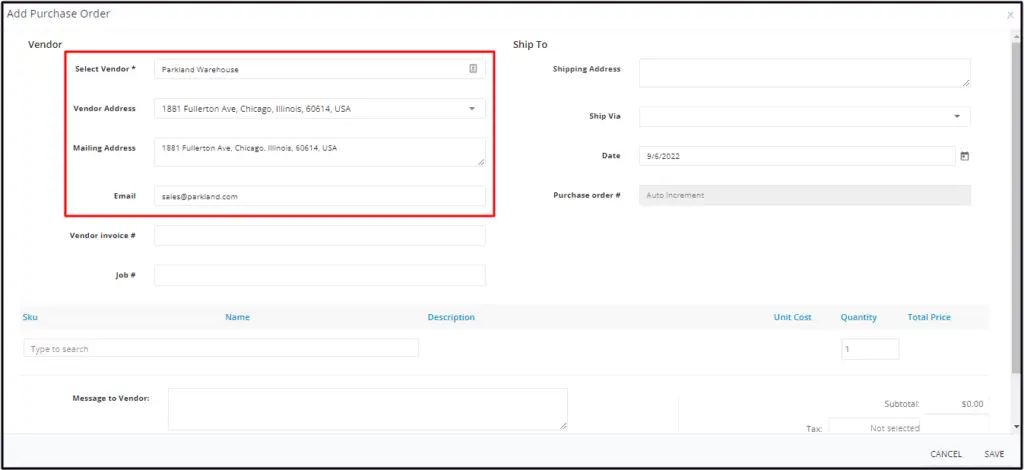Close the Add Purchase Order dialog
The width and height of the screenshot is (1024, 470).
click(x=1010, y=14)
